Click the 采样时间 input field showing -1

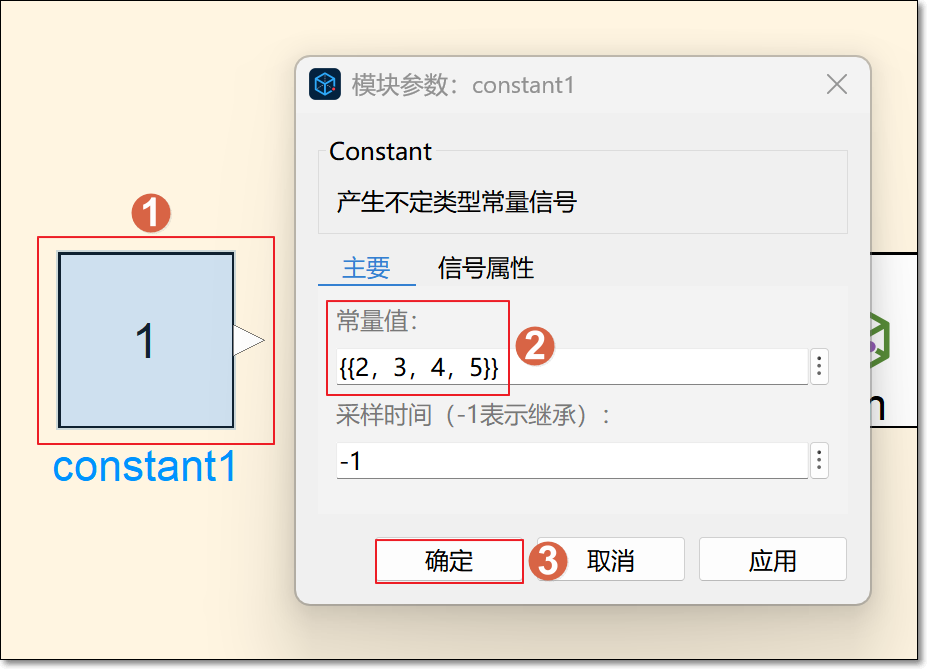pos(570,462)
